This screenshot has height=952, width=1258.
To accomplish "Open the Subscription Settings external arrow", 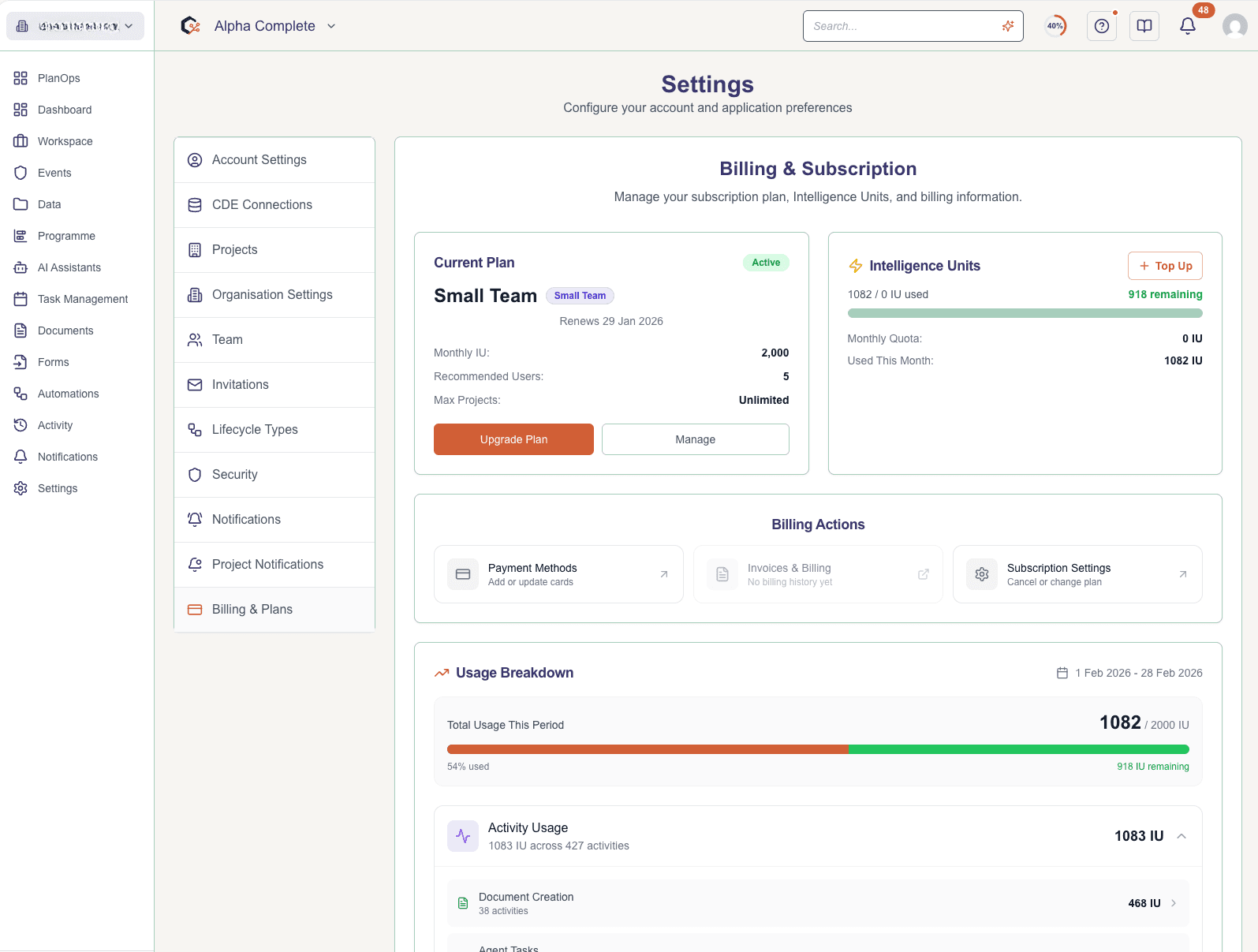I will [1183, 574].
